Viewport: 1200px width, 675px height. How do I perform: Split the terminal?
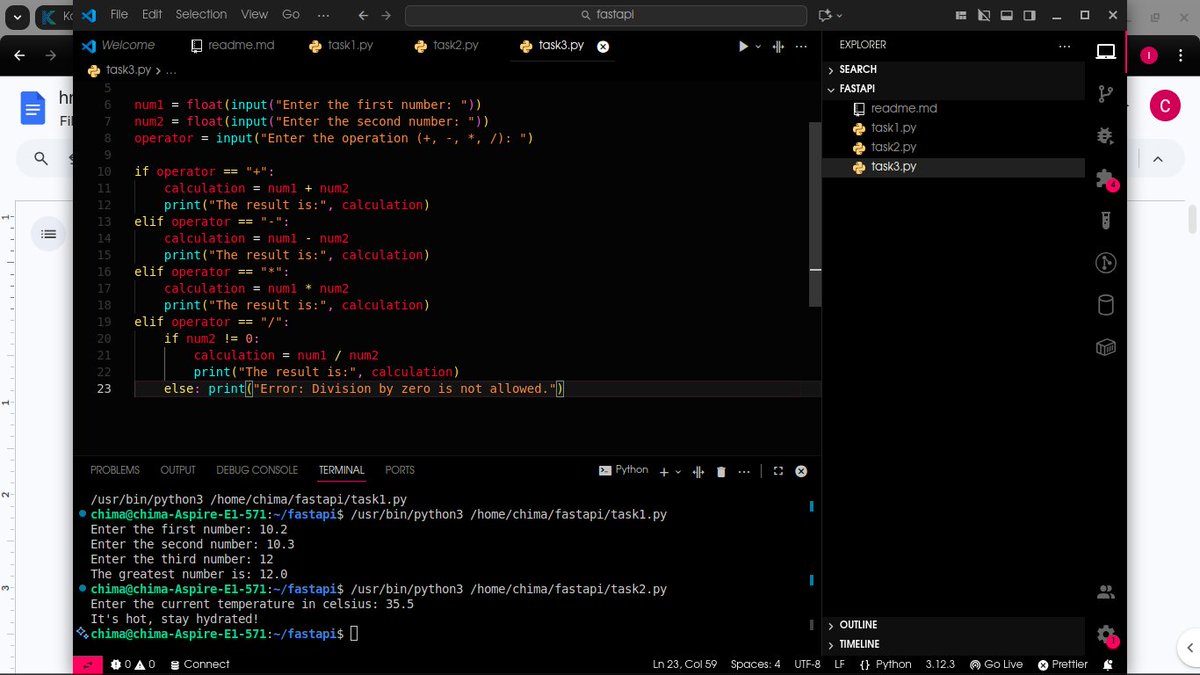[x=699, y=471]
